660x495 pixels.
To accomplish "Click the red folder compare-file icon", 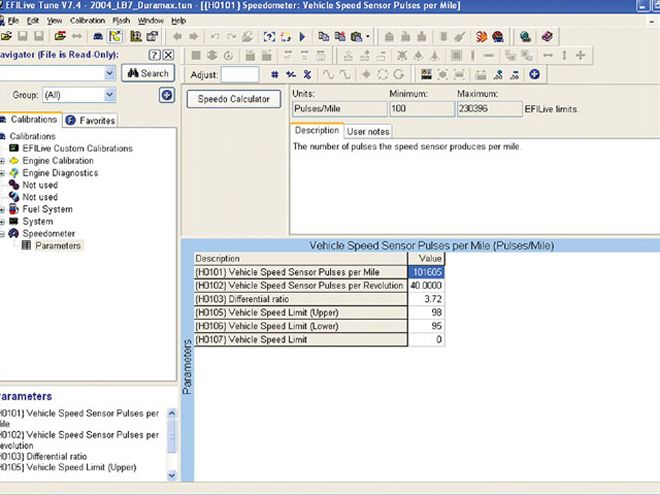I will pyautogui.click(x=60, y=37).
